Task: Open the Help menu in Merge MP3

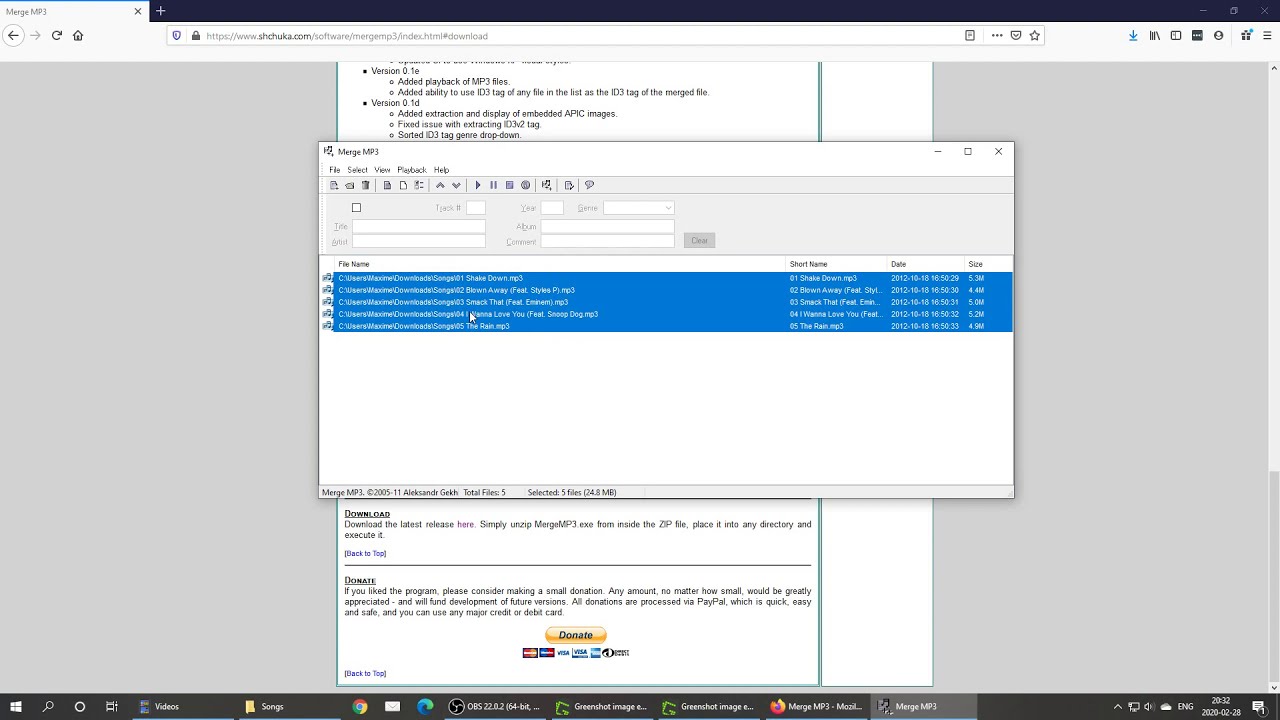Action: coord(441,170)
